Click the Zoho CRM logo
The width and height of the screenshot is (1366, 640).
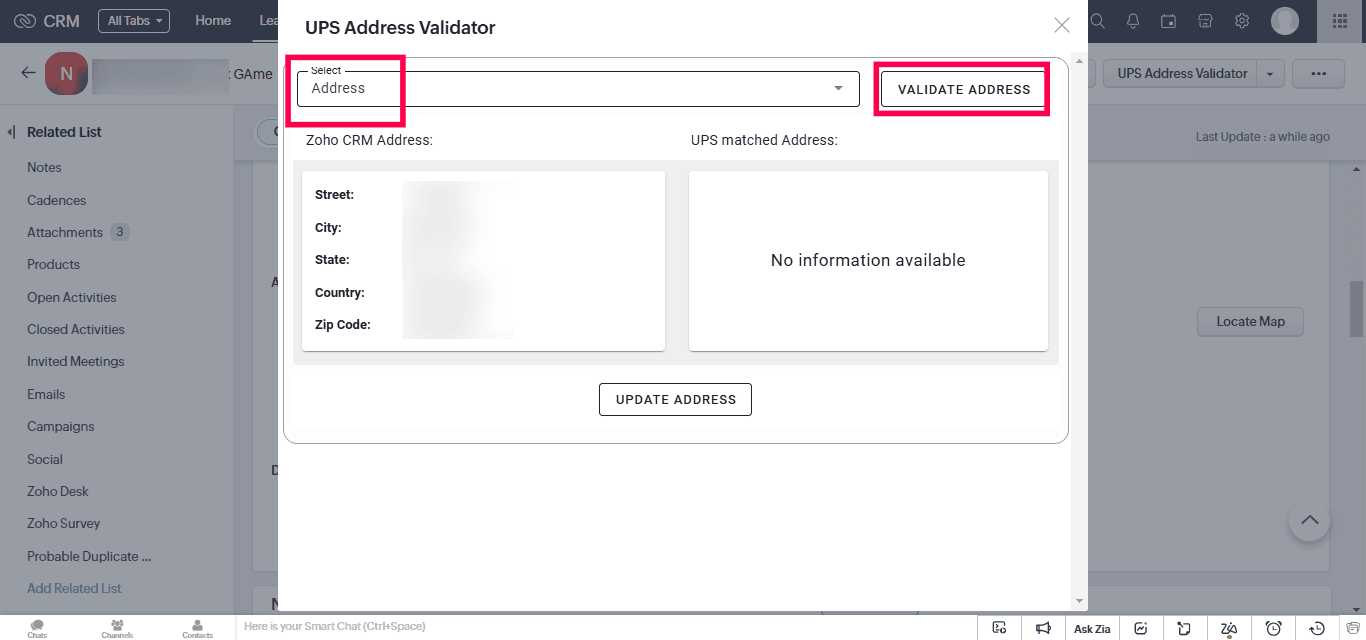(x=47, y=21)
